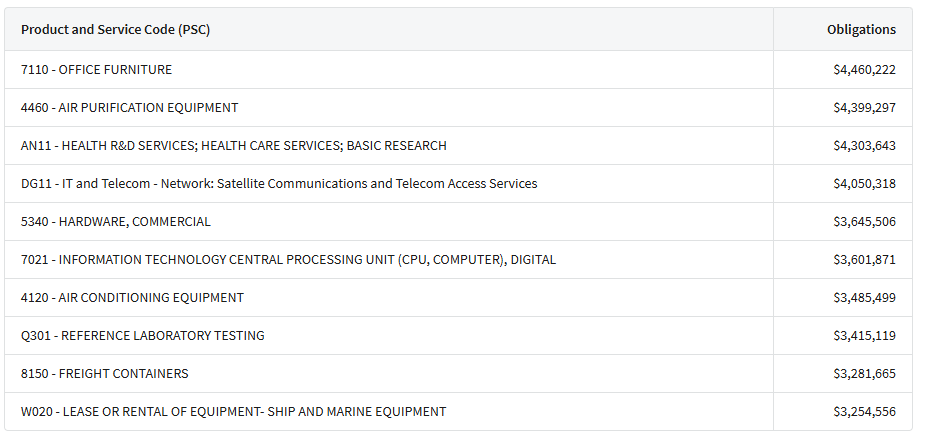The image size is (929, 436).
Task: Open the 5340 - HARDWARE, COMMERCIAL row
Action: coord(459,222)
